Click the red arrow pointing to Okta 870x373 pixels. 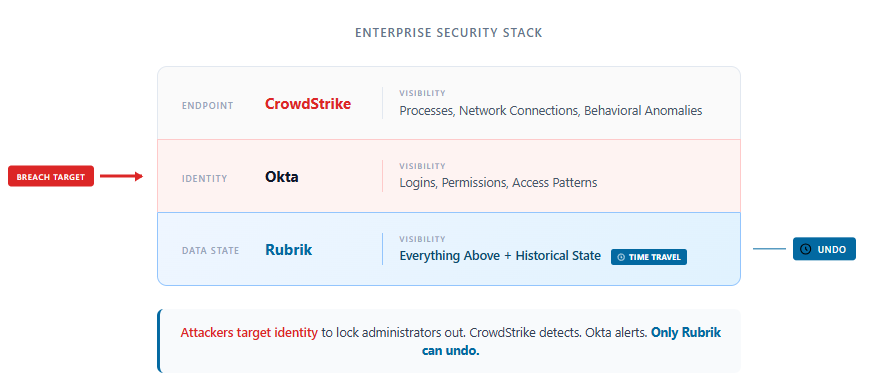tap(122, 177)
